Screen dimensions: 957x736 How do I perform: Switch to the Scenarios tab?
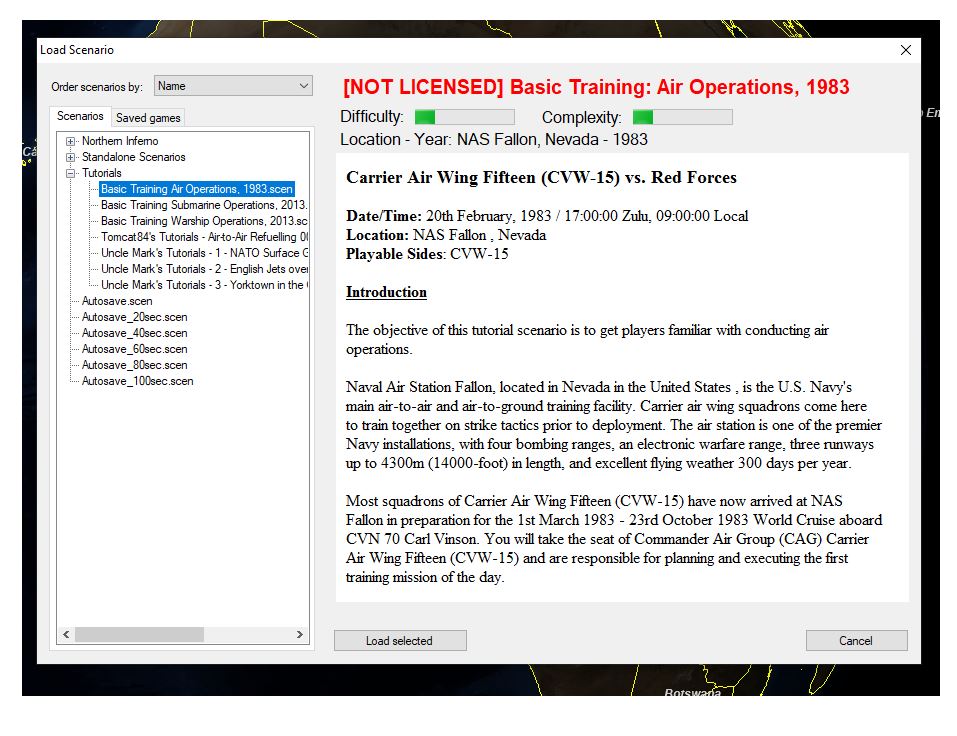coord(80,116)
